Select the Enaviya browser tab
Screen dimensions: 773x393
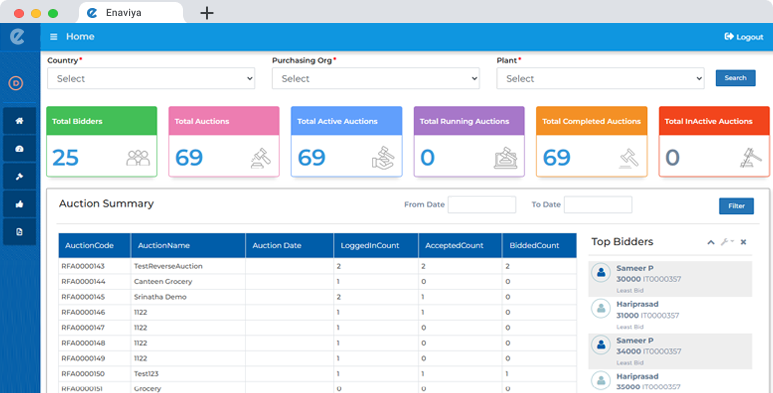[x=131, y=13]
